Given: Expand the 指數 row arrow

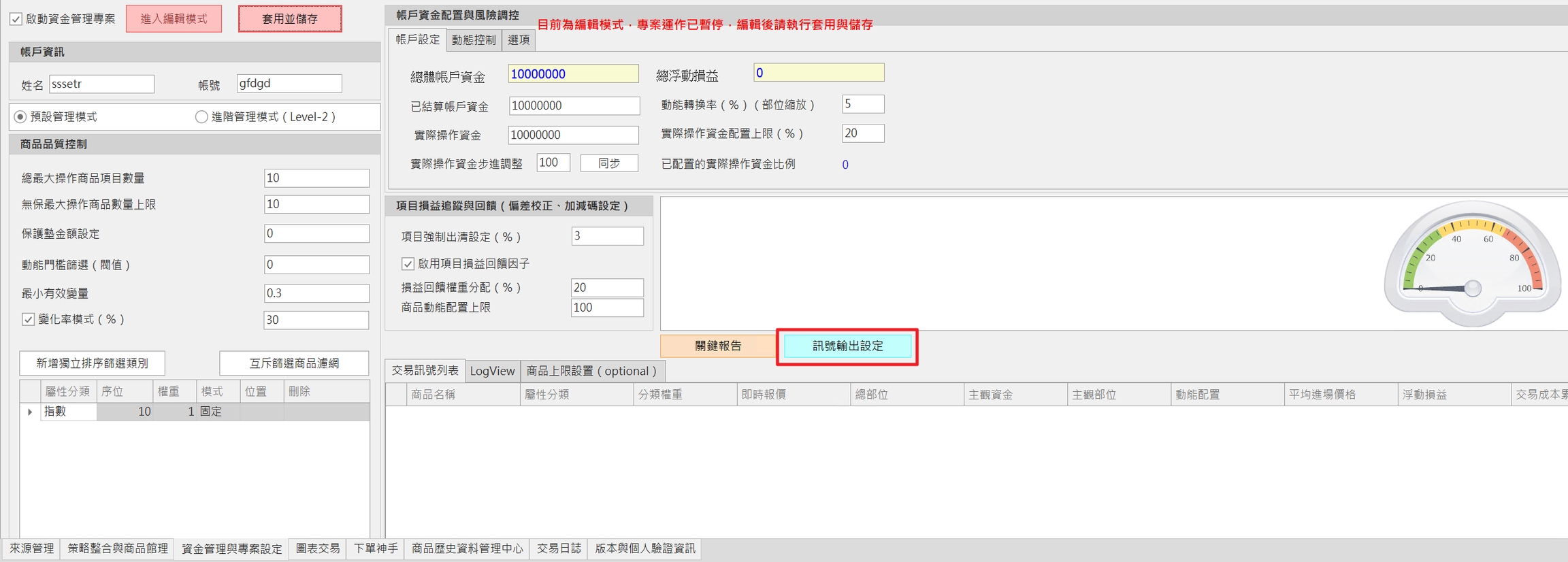Looking at the screenshot, I should pos(30,412).
